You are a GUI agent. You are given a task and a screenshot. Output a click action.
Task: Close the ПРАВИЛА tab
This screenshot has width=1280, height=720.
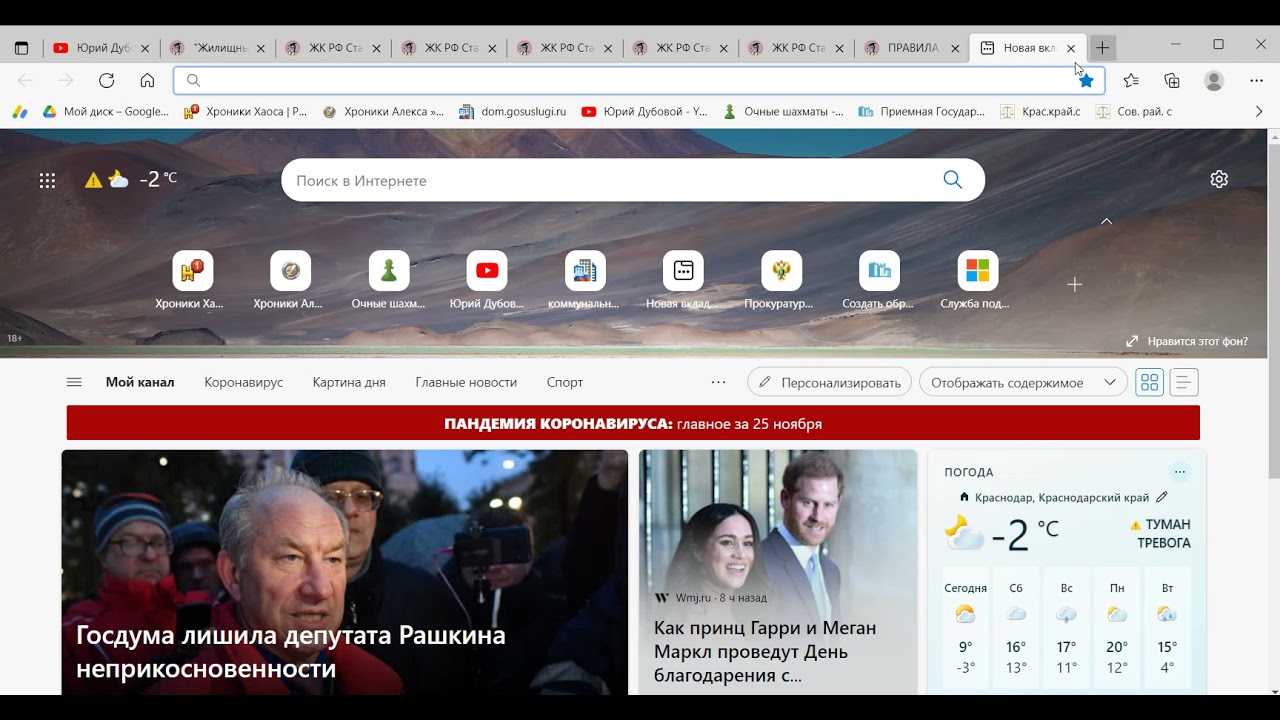955,48
